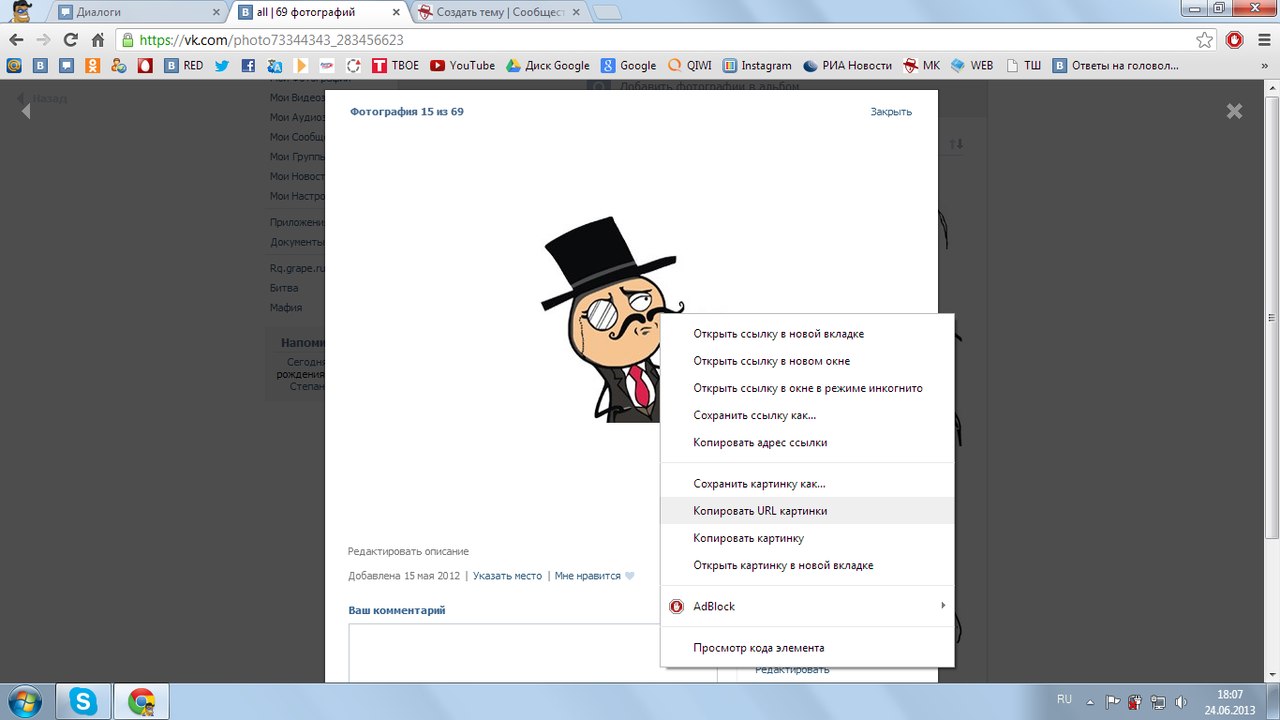Open Skype from the taskbar

[83, 701]
